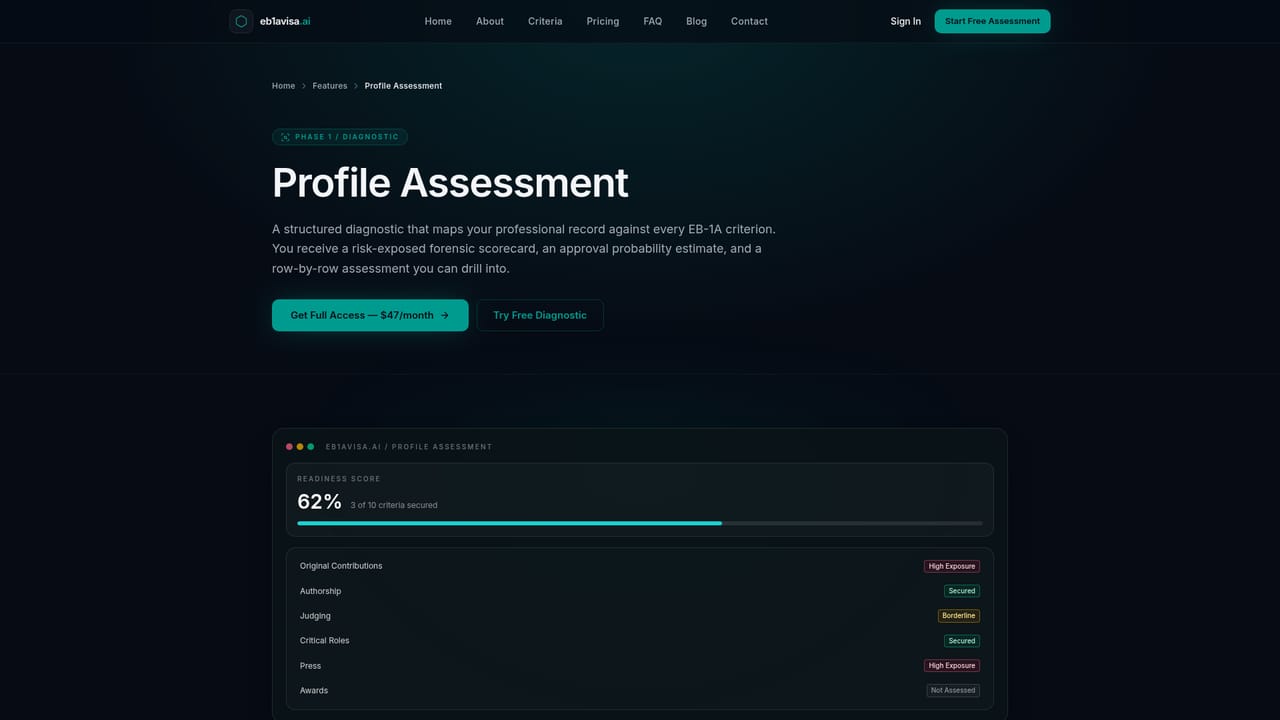Click the Not Assessed badge for Awards
This screenshot has width=1280, height=720.
(953, 691)
